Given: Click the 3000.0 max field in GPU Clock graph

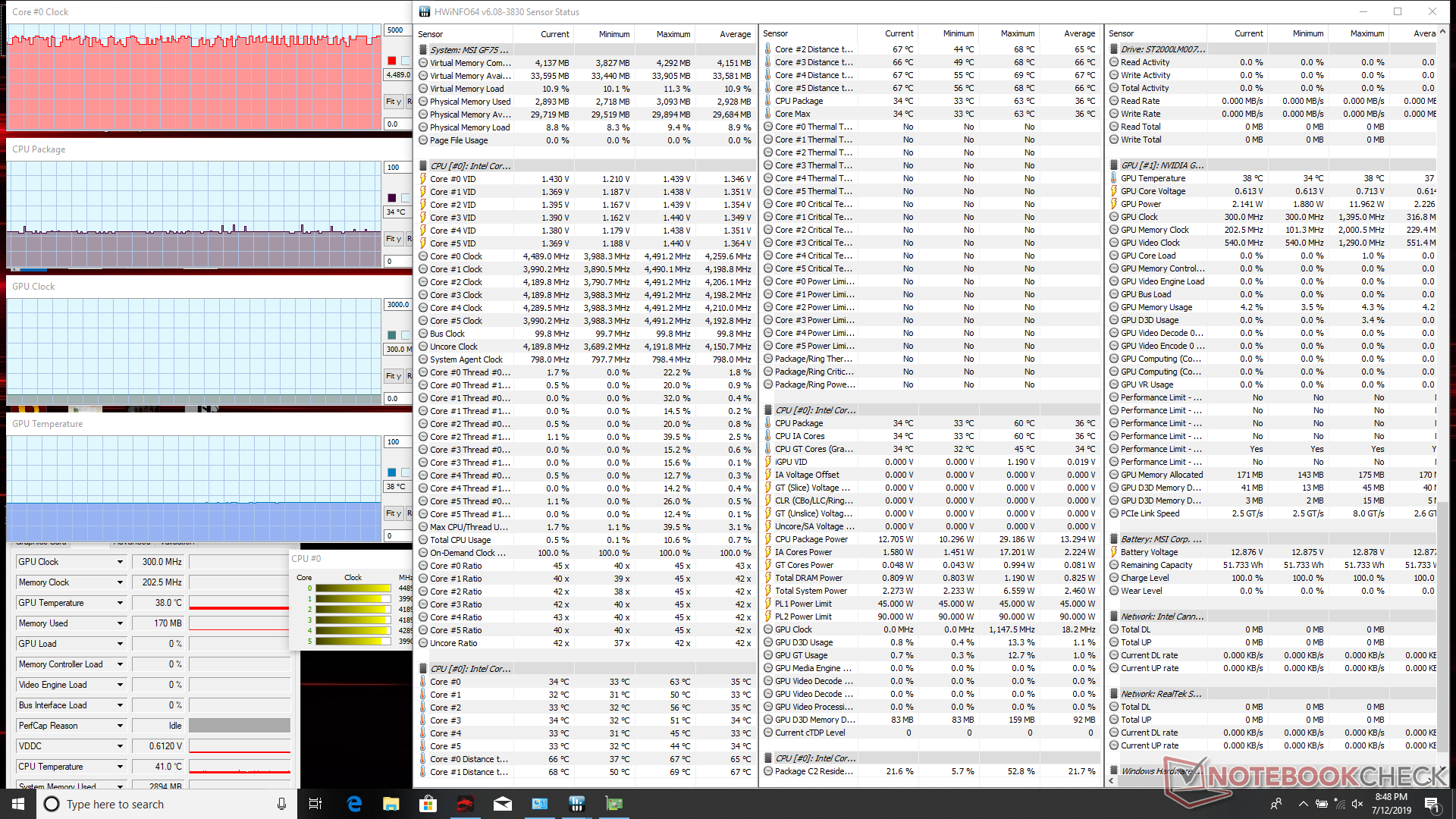Looking at the screenshot, I should [x=397, y=305].
